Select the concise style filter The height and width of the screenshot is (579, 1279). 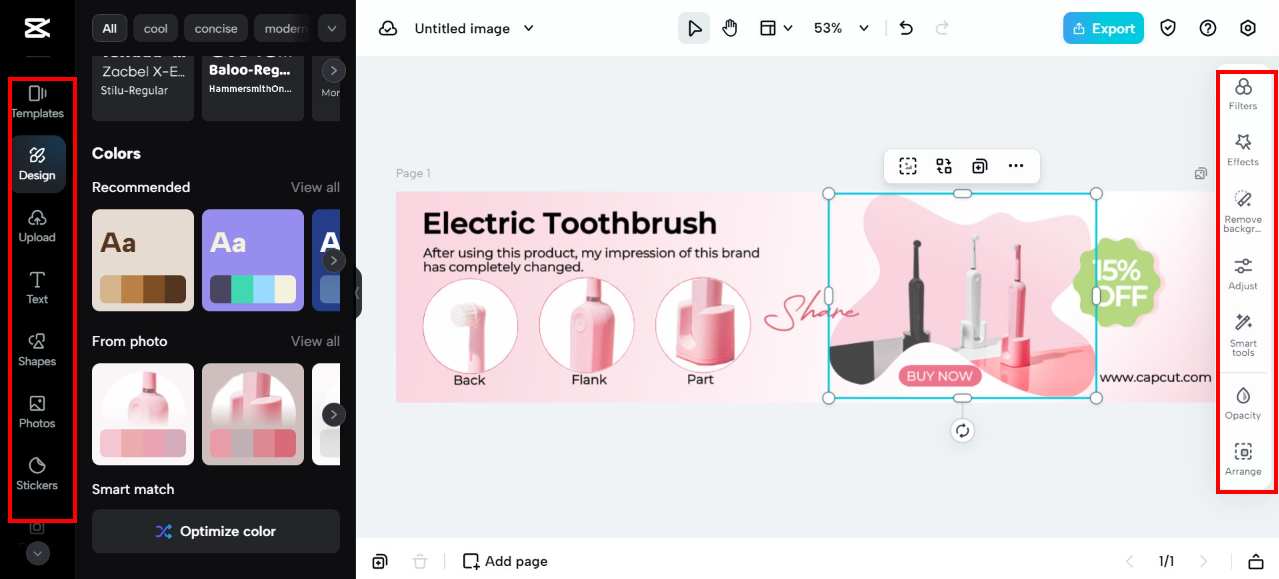tap(216, 28)
